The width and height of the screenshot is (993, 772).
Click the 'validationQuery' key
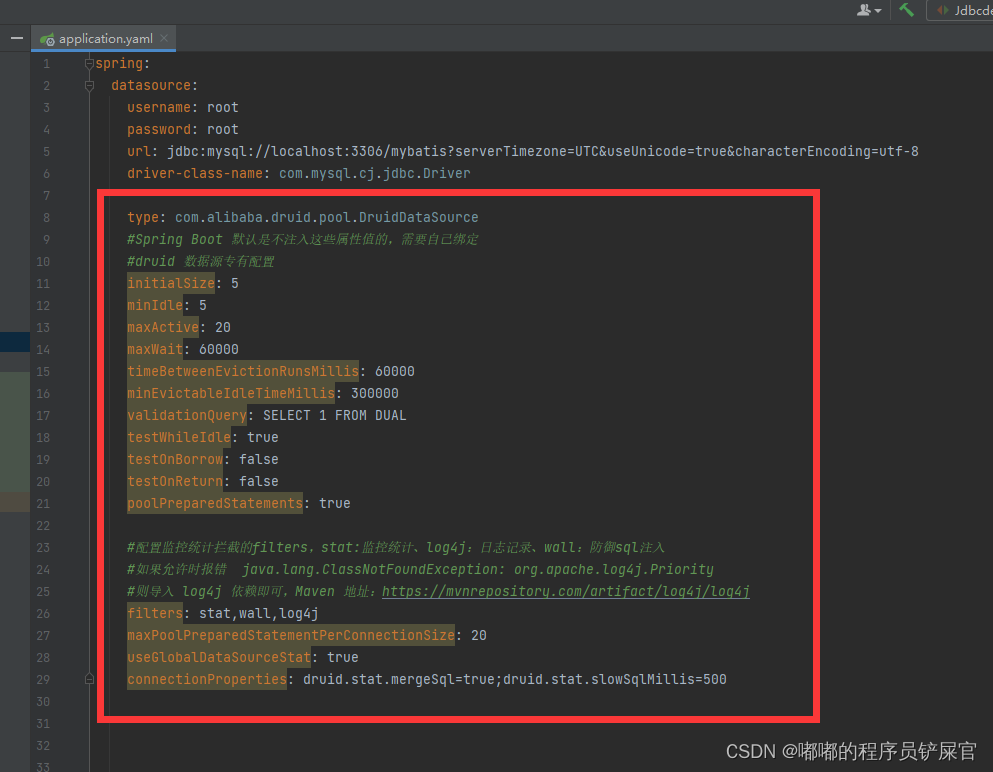(x=187, y=415)
